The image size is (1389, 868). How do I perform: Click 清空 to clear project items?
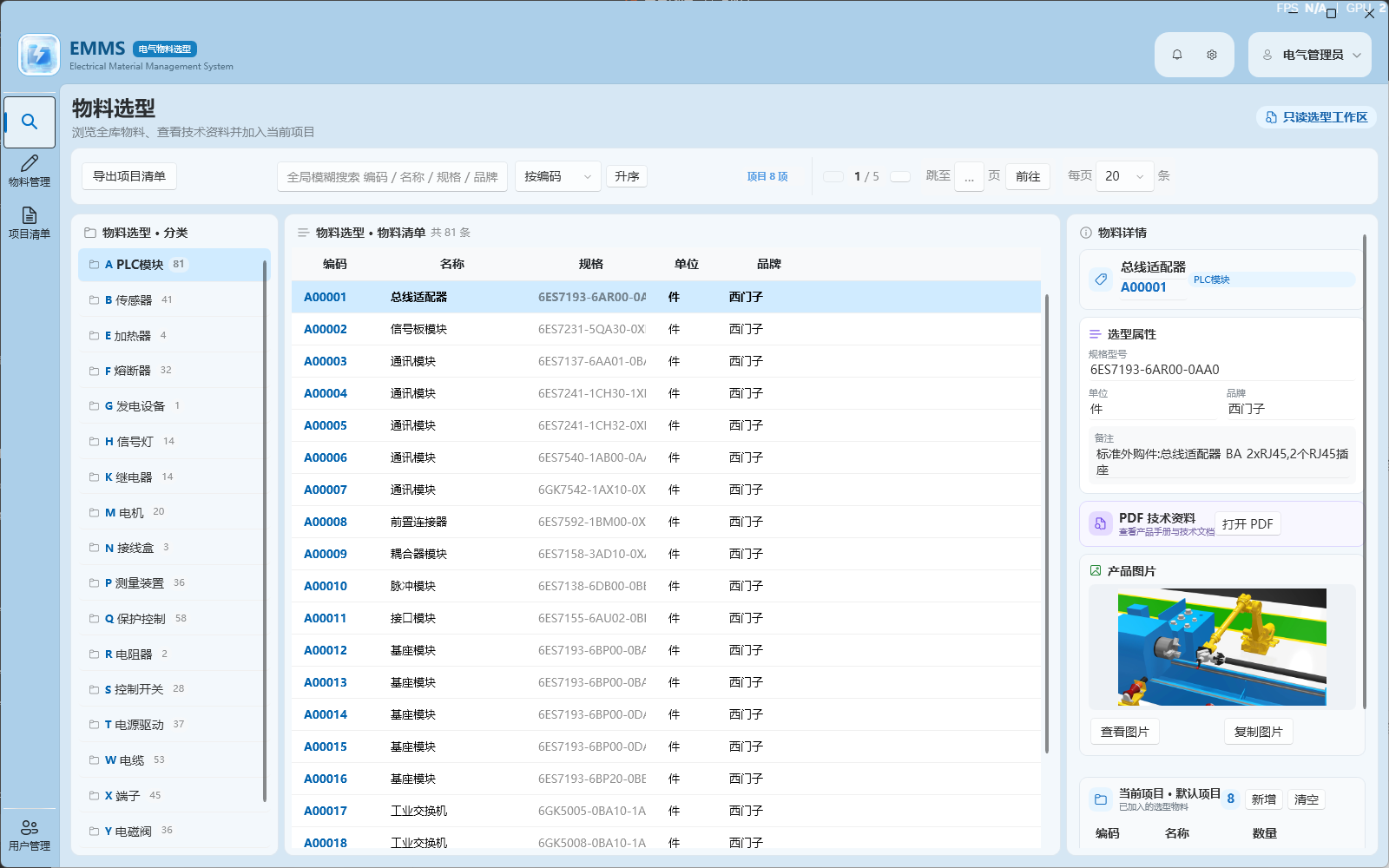coord(1307,799)
